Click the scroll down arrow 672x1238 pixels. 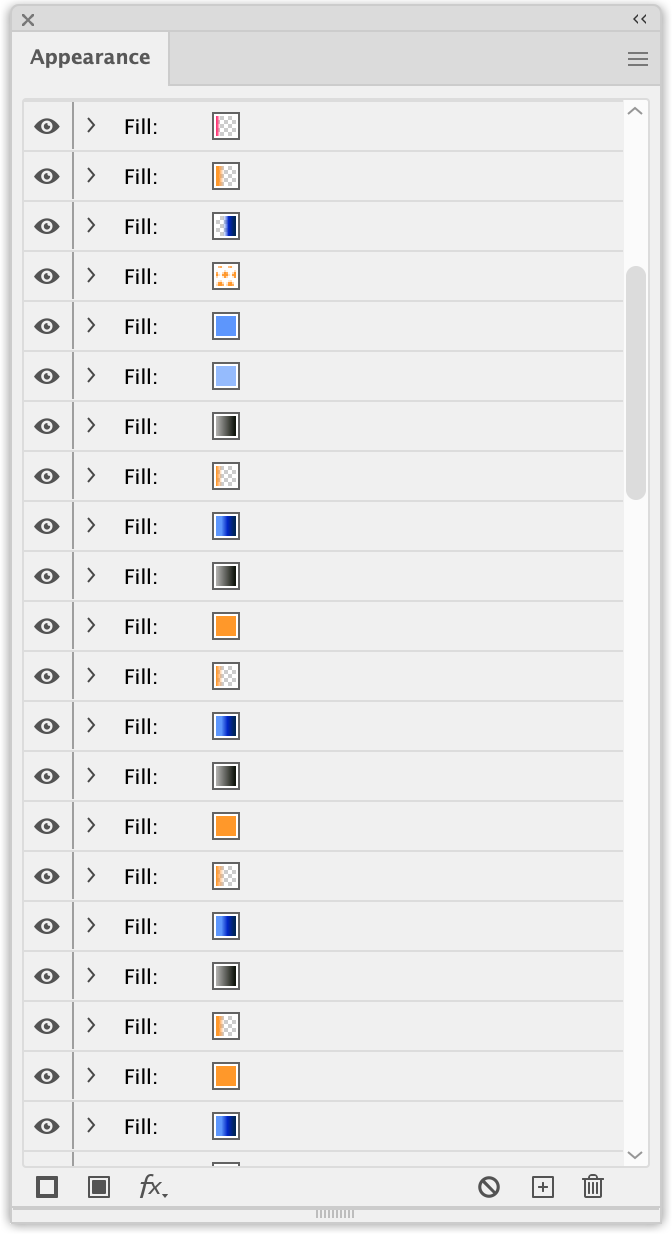[635, 1155]
